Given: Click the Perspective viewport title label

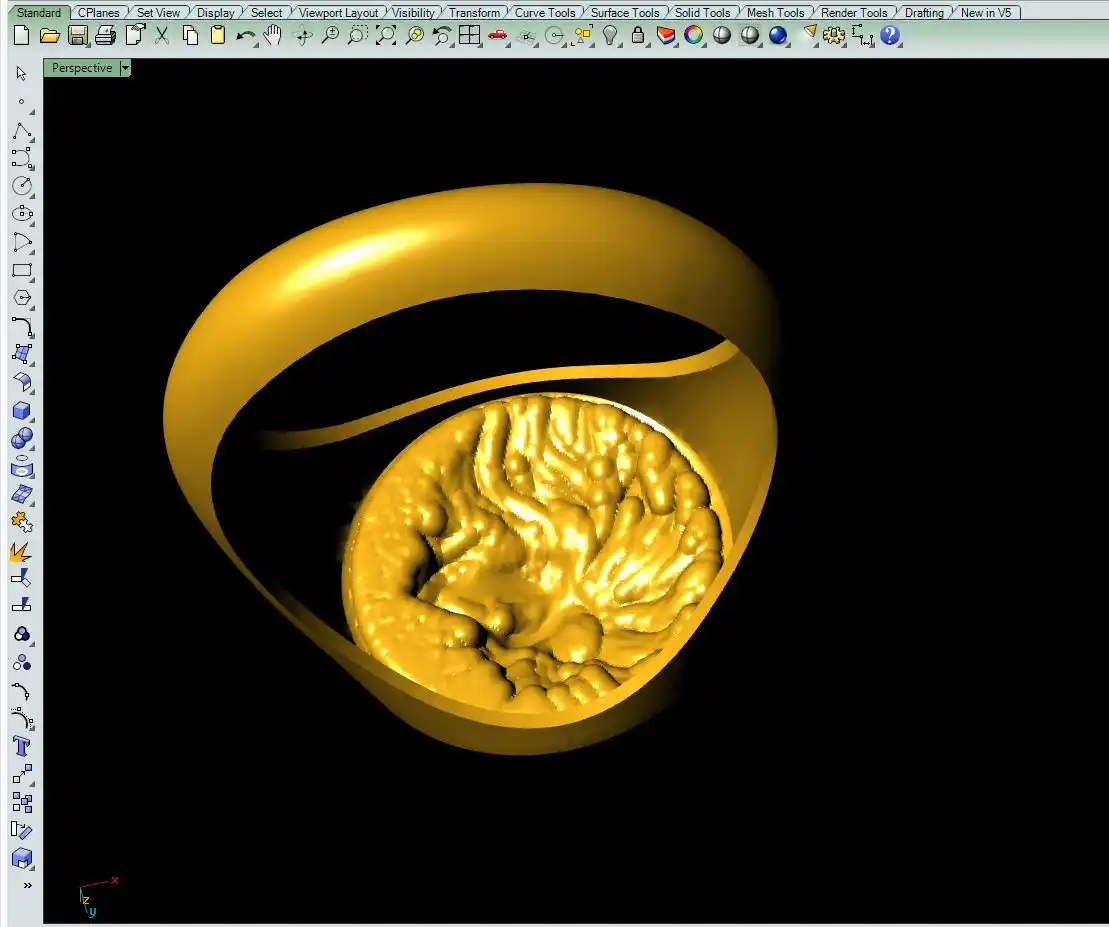Looking at the screenshot, I should click(82, 68).
